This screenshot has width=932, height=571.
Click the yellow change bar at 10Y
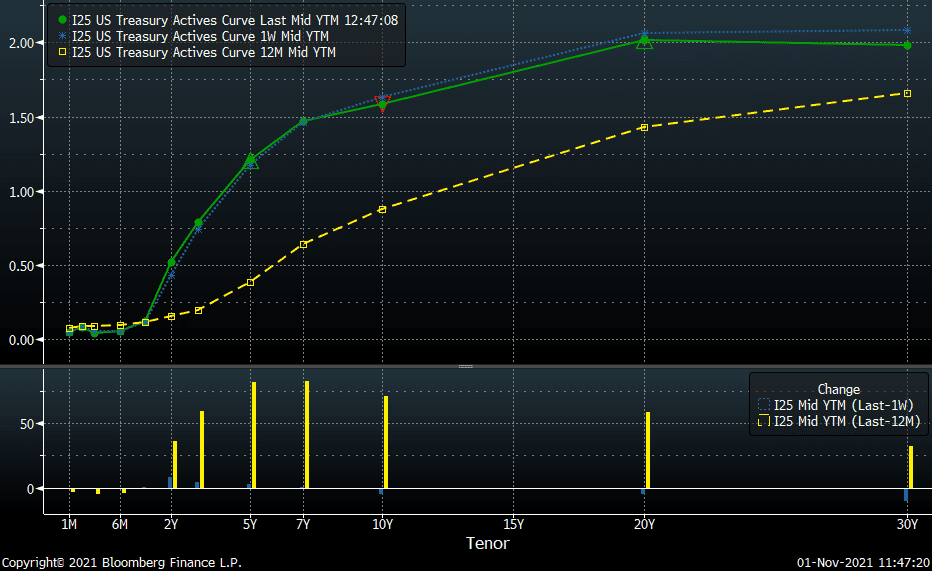[386, 443]
